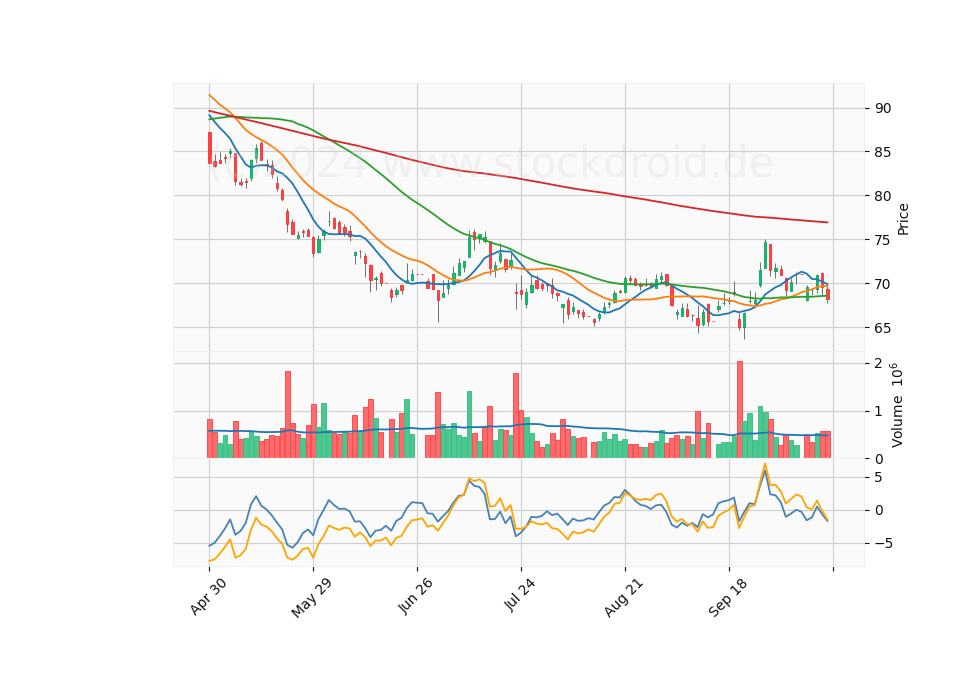Click the price axis value 65
The image size is (960, 690).
click(883, 328)
